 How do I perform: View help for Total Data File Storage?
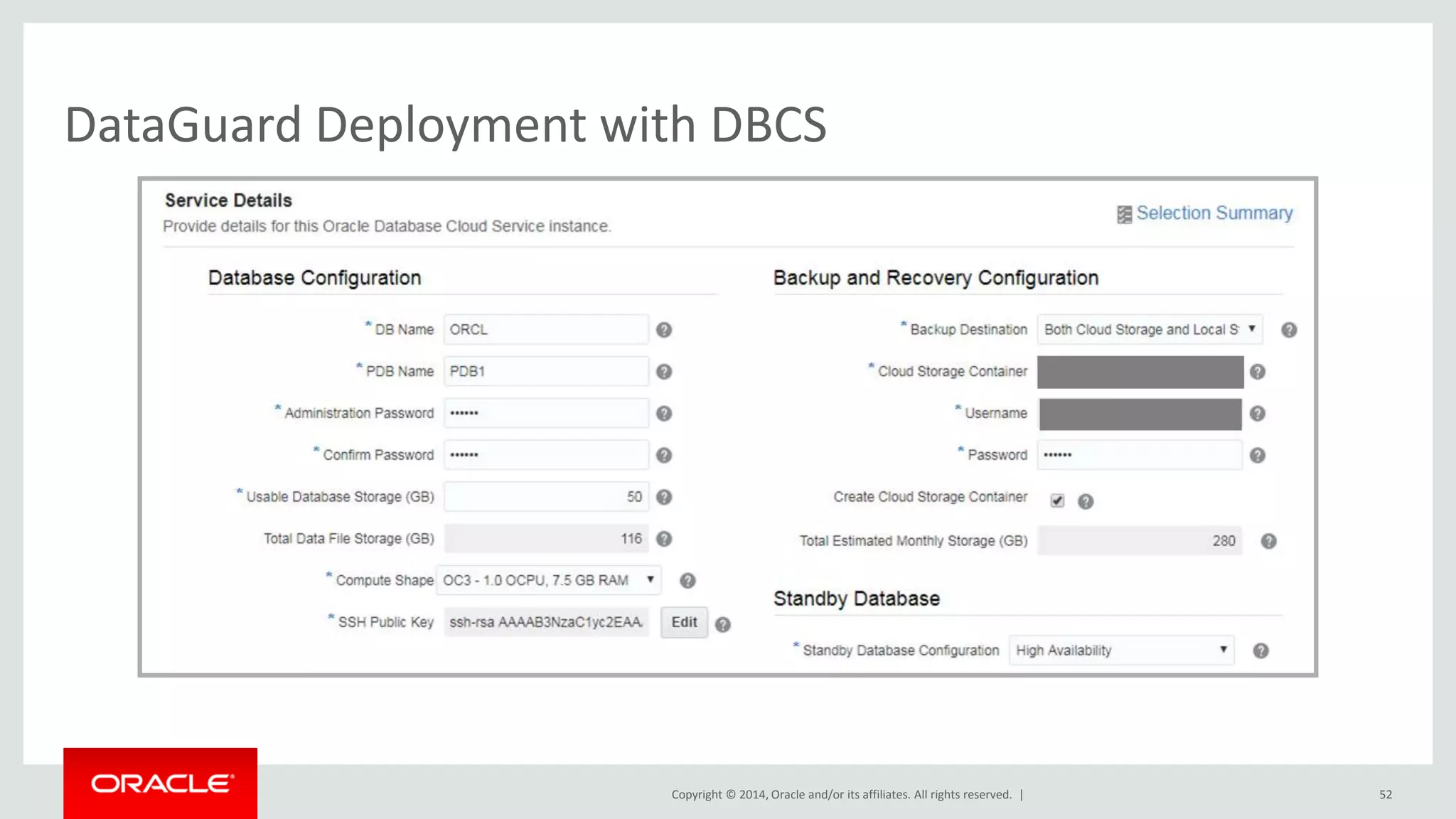[x=664, y=539]
